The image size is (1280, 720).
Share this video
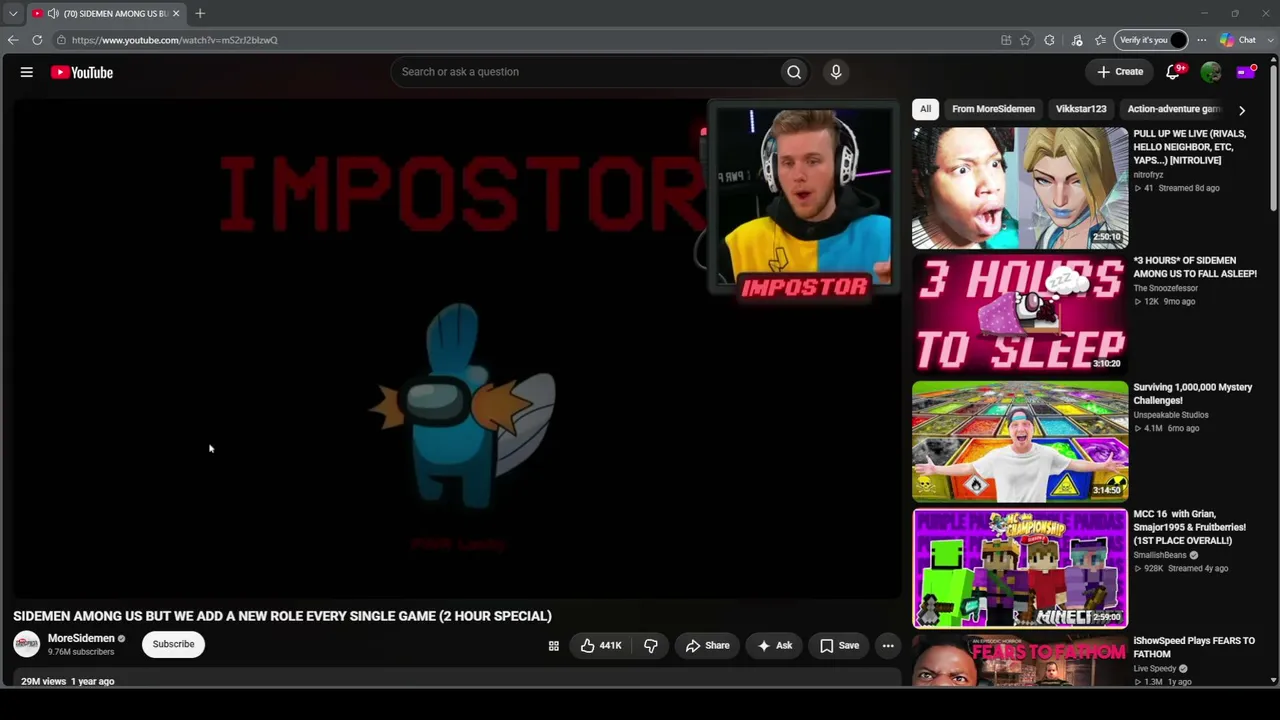click(707, 646)
